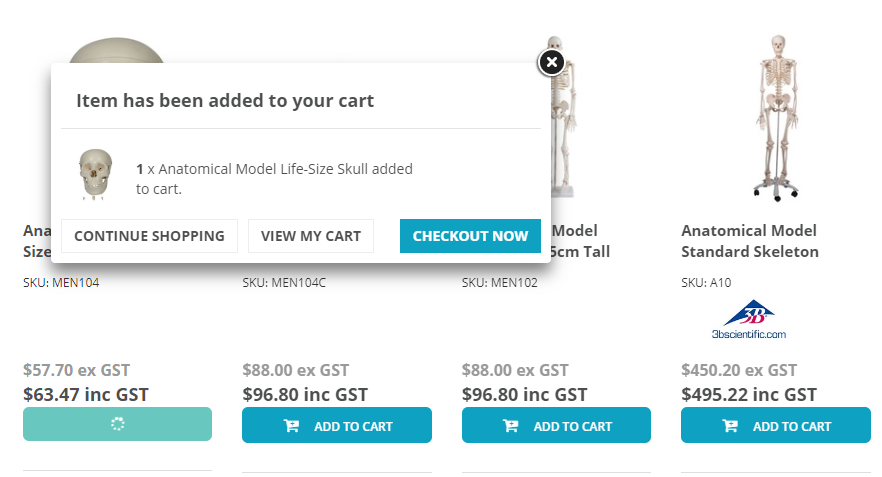The height and width of the screenshot is (477, 882).
Task: Click Continue Shopping button
Action: (x=149, y=236)
